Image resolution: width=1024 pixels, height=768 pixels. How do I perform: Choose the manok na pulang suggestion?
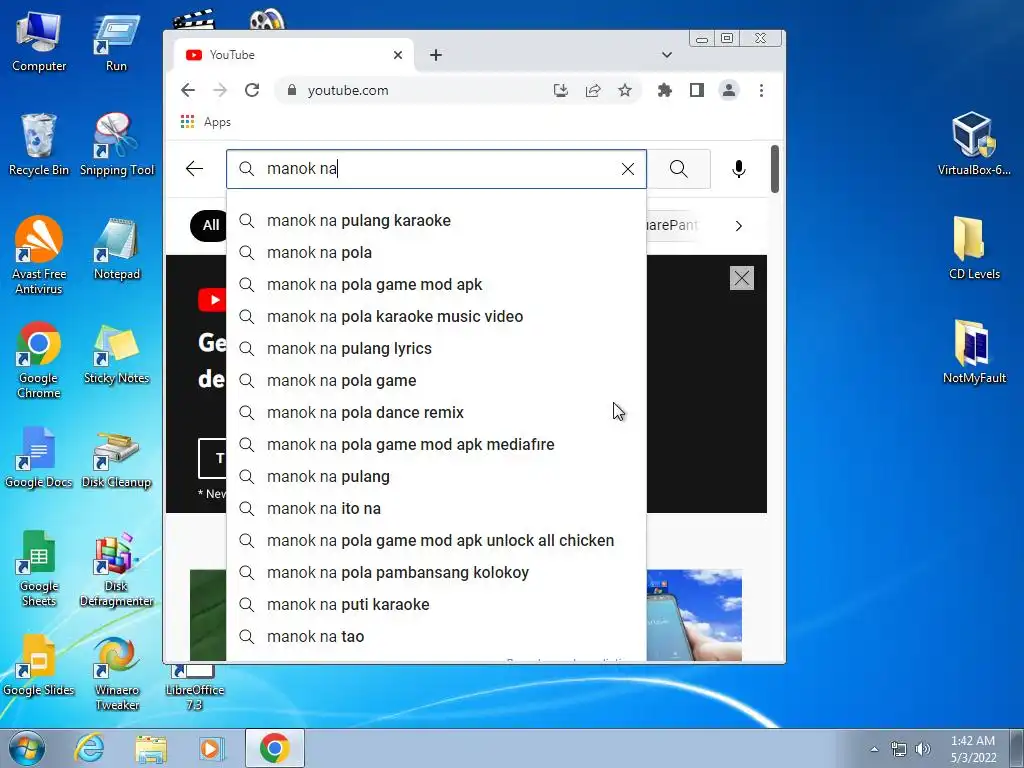click(436, 477)
